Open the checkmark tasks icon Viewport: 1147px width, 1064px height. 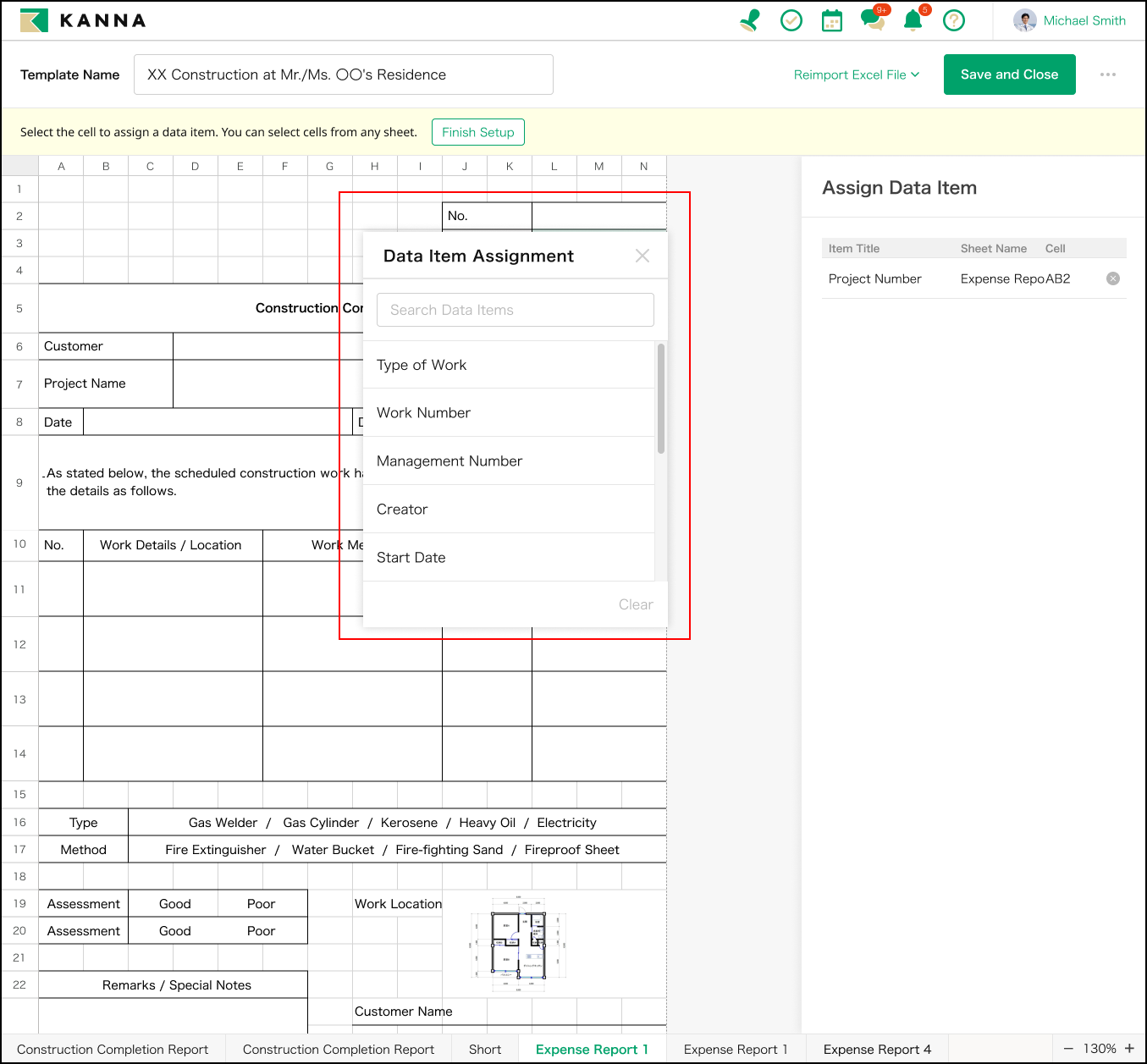[791, 20]
